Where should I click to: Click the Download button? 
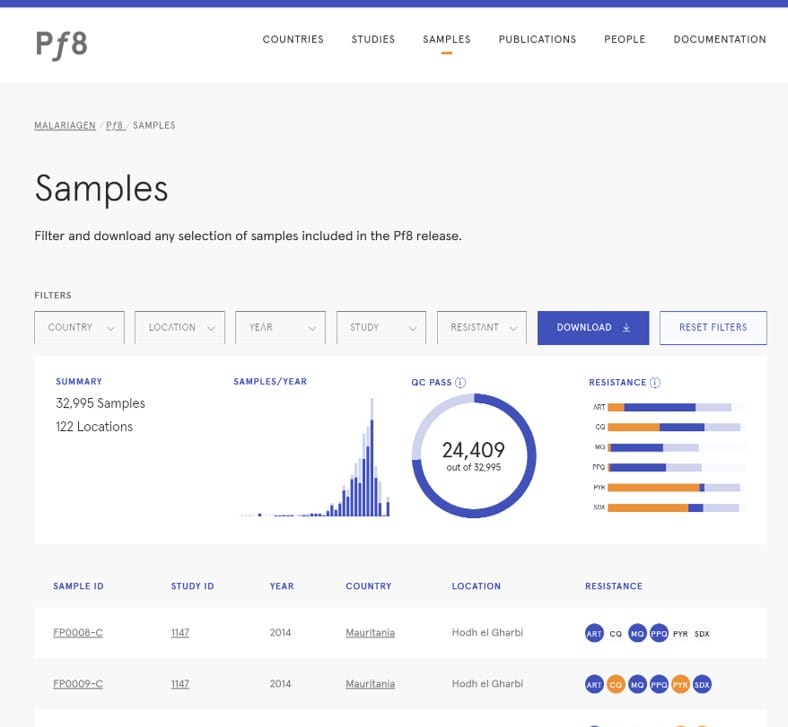pos(593,328)
